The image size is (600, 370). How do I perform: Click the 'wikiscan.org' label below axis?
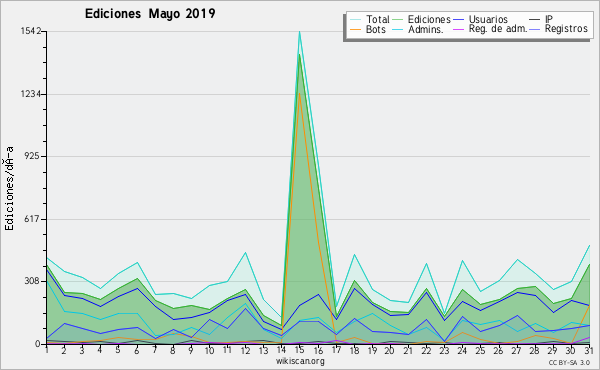click(300, 361)
